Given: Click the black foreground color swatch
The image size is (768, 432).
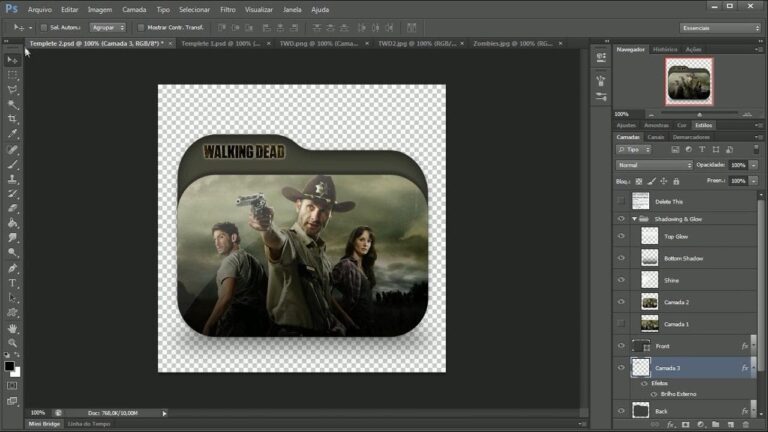Looking at the screenshot, I should coord(9,366).
